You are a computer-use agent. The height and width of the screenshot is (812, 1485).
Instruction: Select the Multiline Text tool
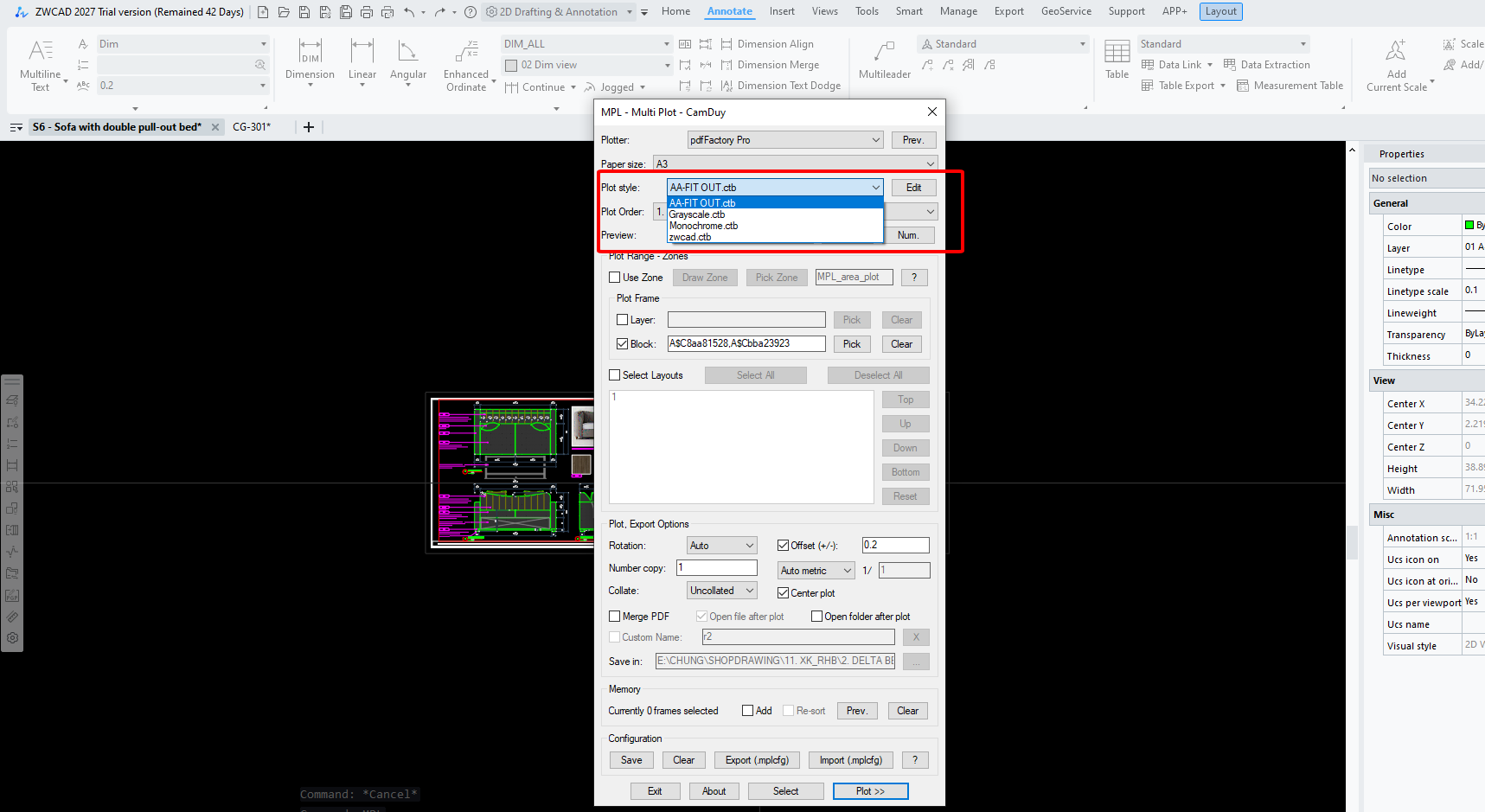(x=41, y=65)
